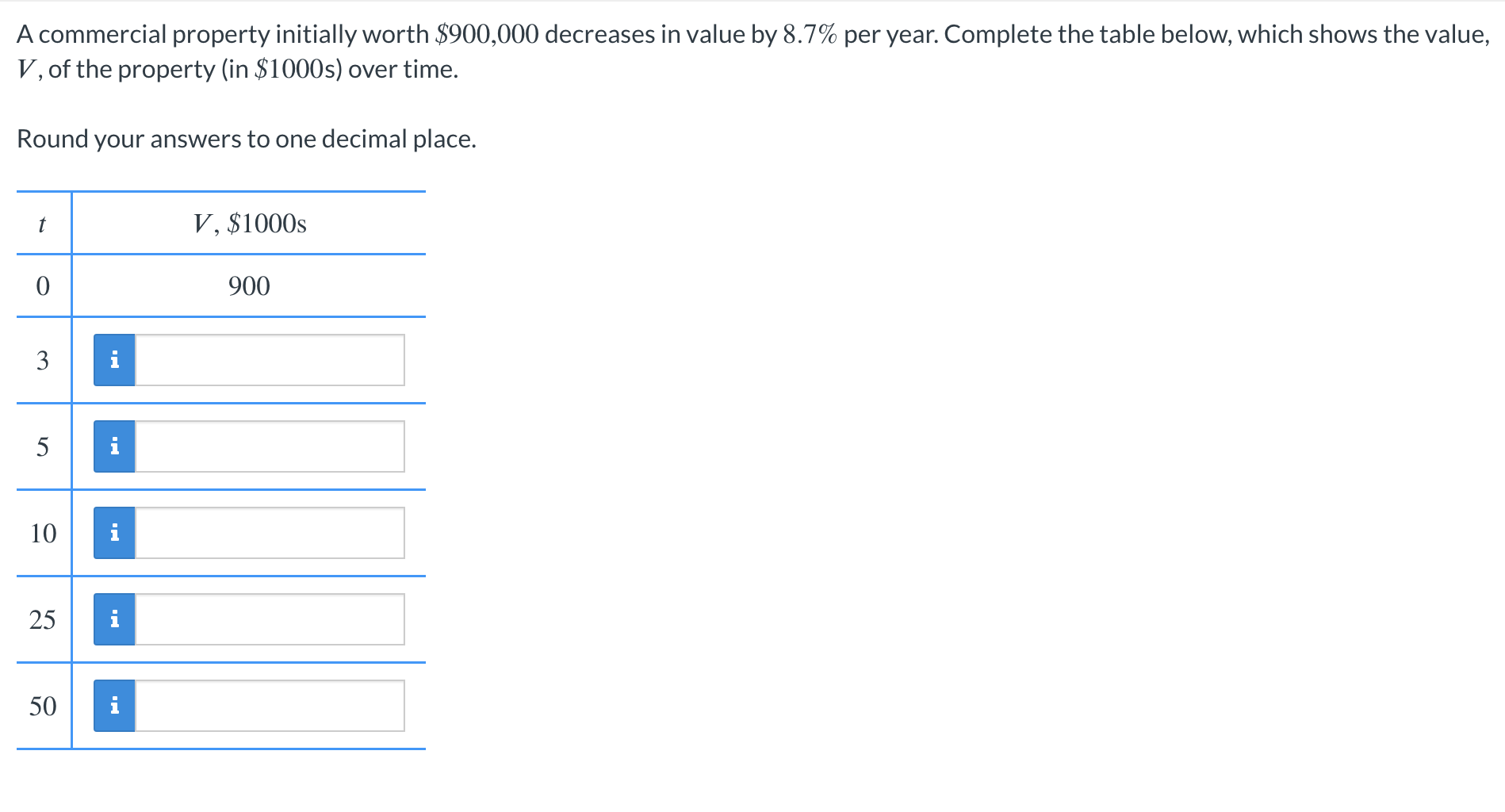This screenshot has width=1505, height=812.
Task: Click the blue hint button next to t=5
Action: coord(114,446)
